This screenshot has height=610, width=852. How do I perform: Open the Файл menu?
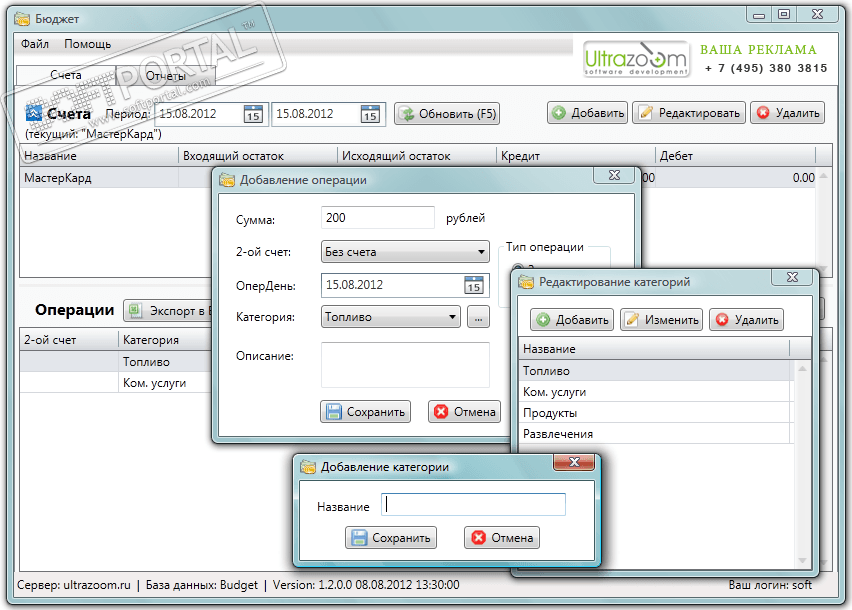tap(35, 44)
